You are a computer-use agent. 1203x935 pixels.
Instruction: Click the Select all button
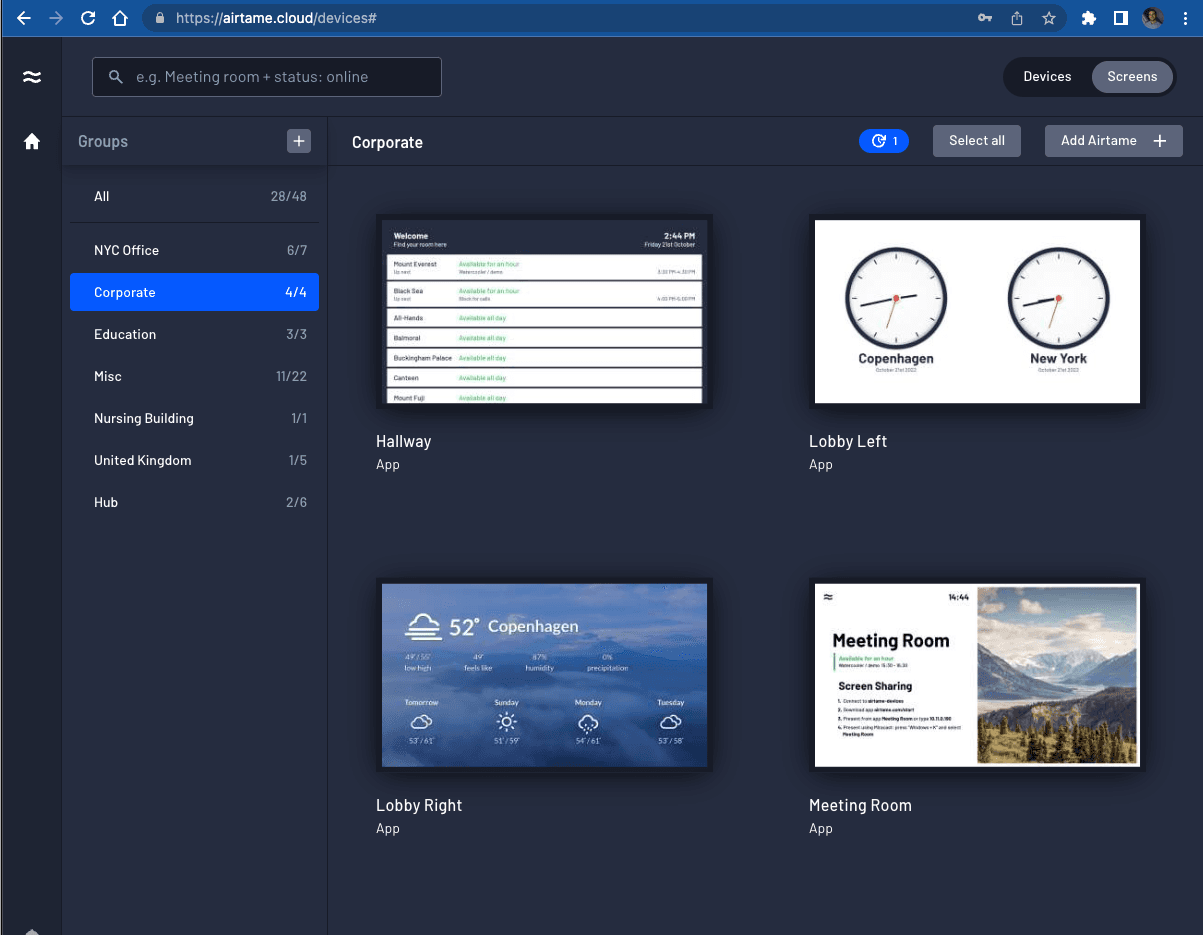[976, 140]
